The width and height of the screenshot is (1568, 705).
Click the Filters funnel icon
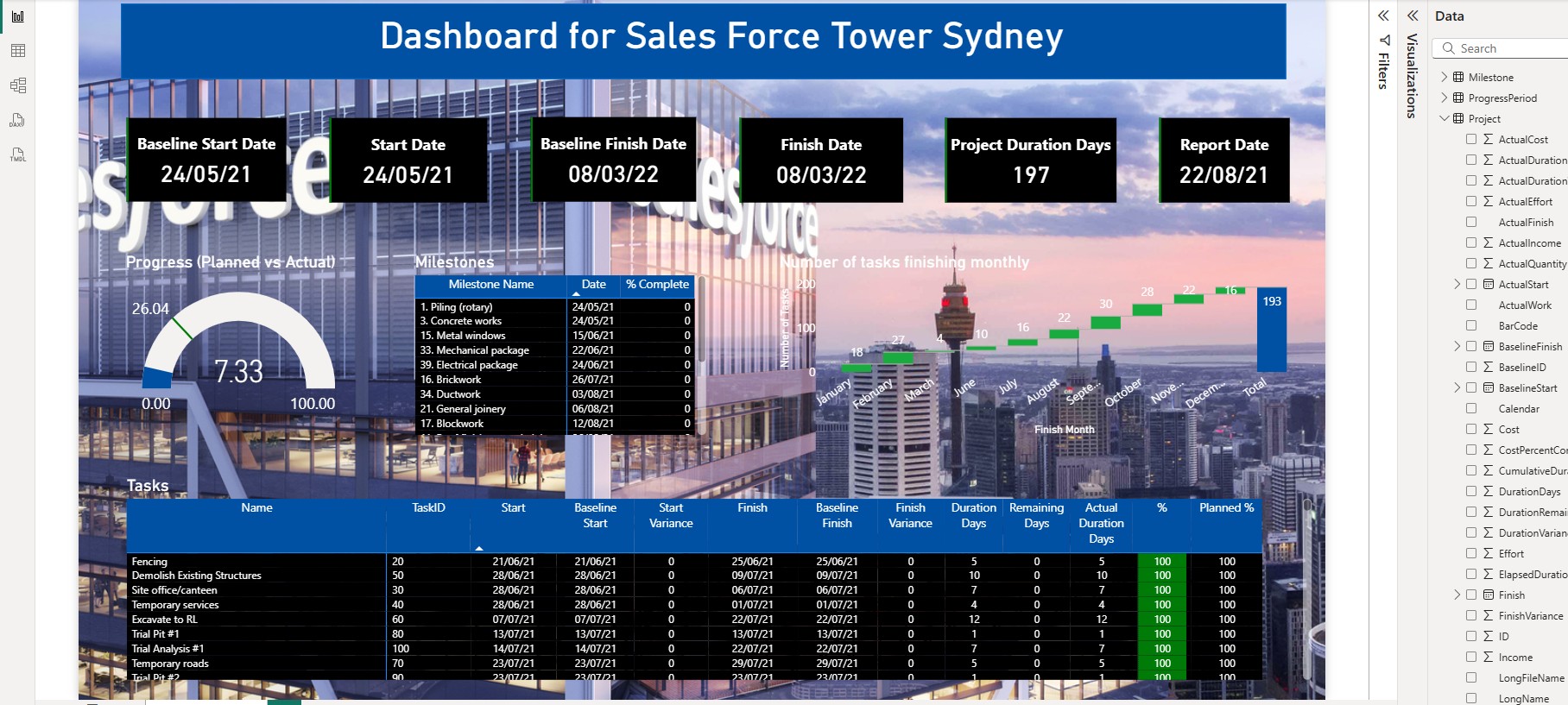tap(1384, 41)
